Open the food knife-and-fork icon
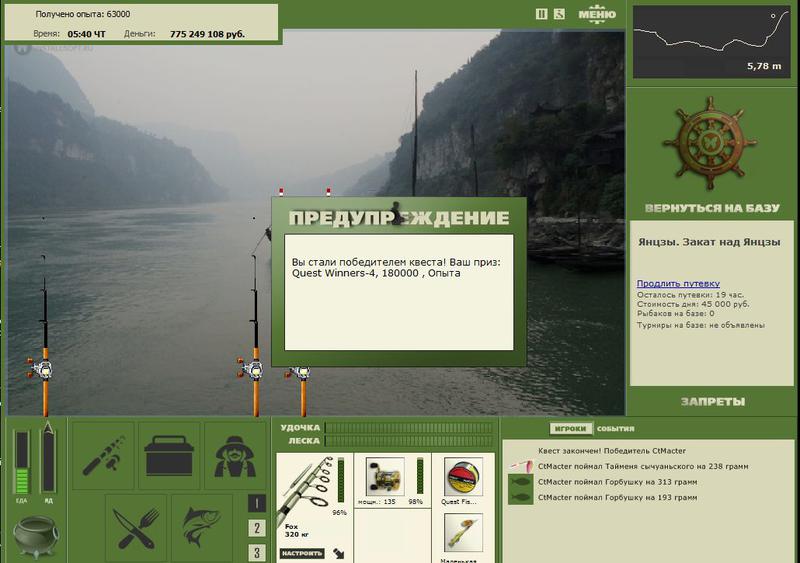The width and height of the screenshot is (800, 563). tap(136, 528)
